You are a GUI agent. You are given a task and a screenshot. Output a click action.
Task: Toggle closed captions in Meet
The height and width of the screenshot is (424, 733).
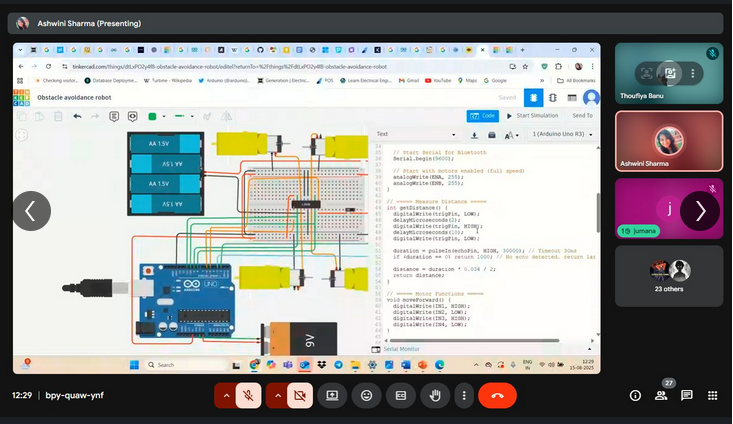click(401, 395)
